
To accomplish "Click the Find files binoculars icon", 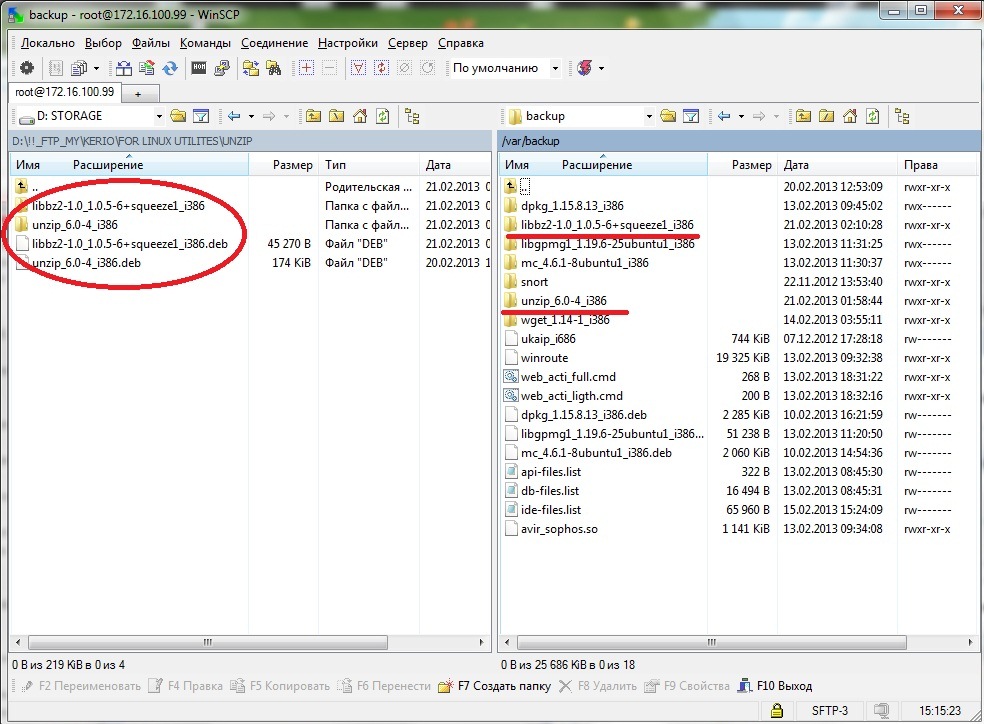I will click(x=272, y=68).
